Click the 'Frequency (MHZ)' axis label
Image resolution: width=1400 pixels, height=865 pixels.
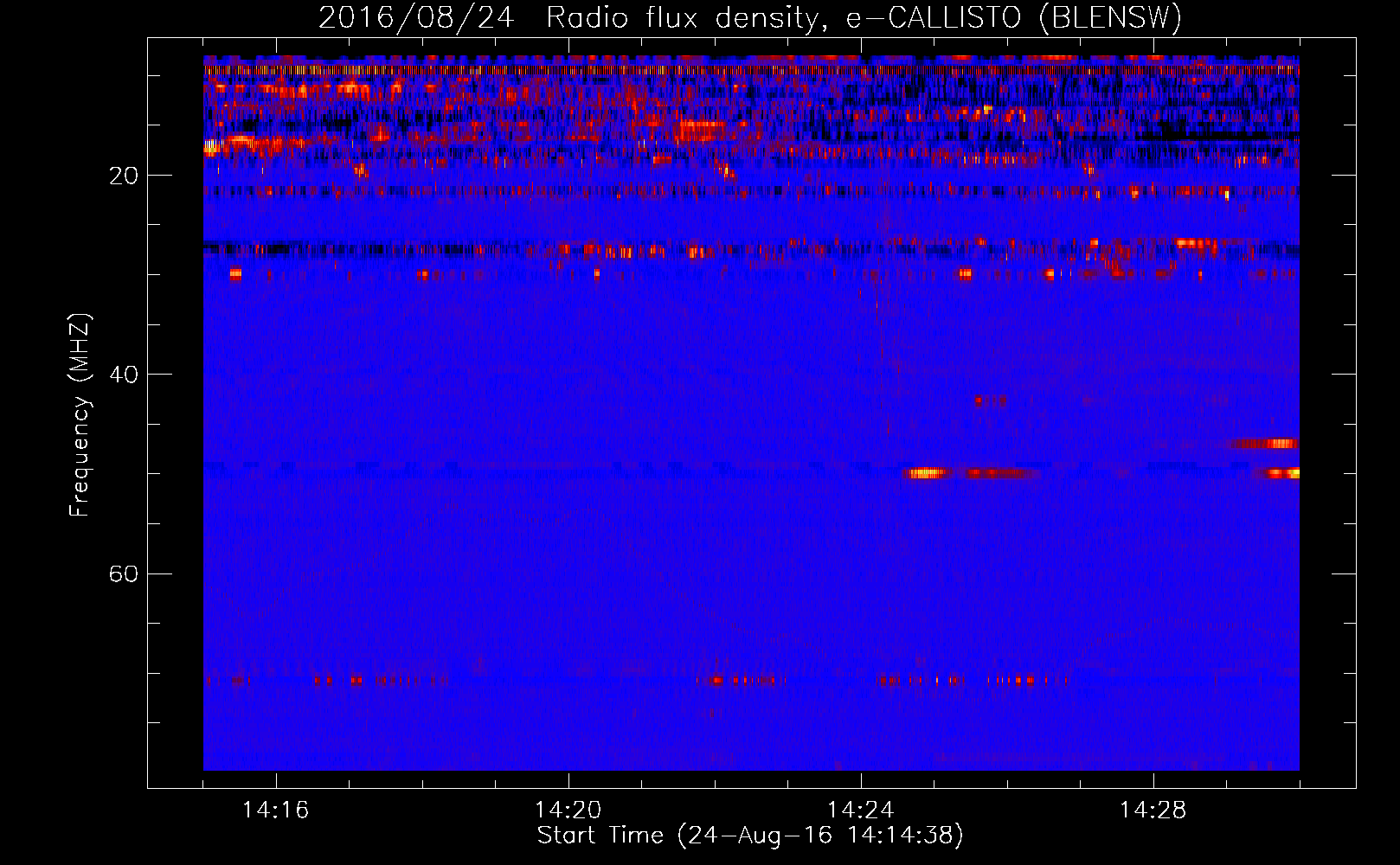(x=79, y=415)
